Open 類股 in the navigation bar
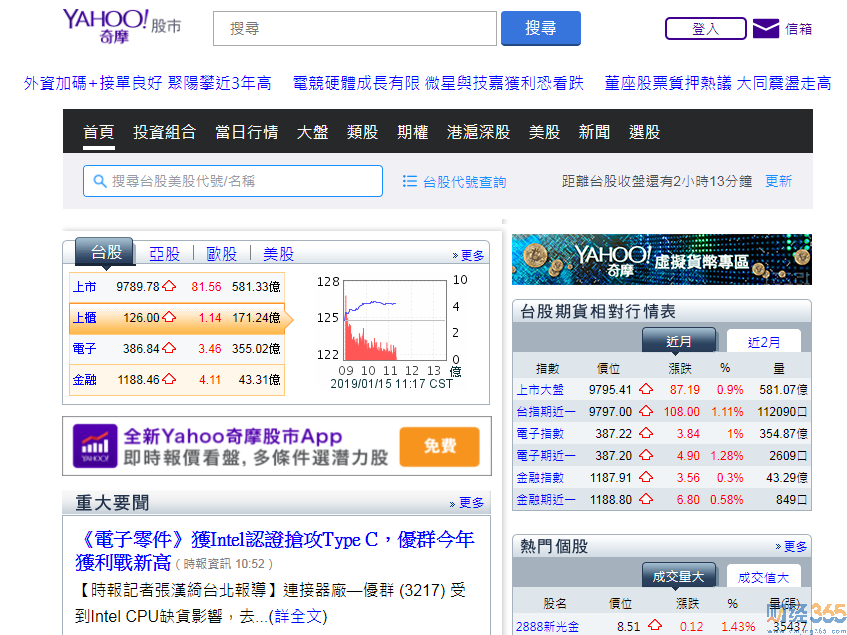Image resolution: width=847 pixels, height=635 pixels. click(x=362, y=132)
